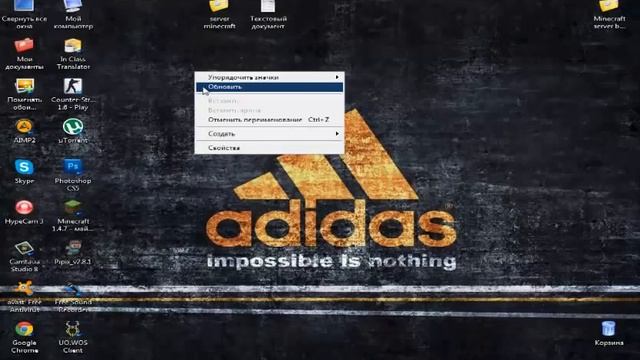This screenshot has width=640, height=360.
Task: Launch the Counter-Strike 1.6 Play icon
Action: pyautogui.click(x=73, y=86)
